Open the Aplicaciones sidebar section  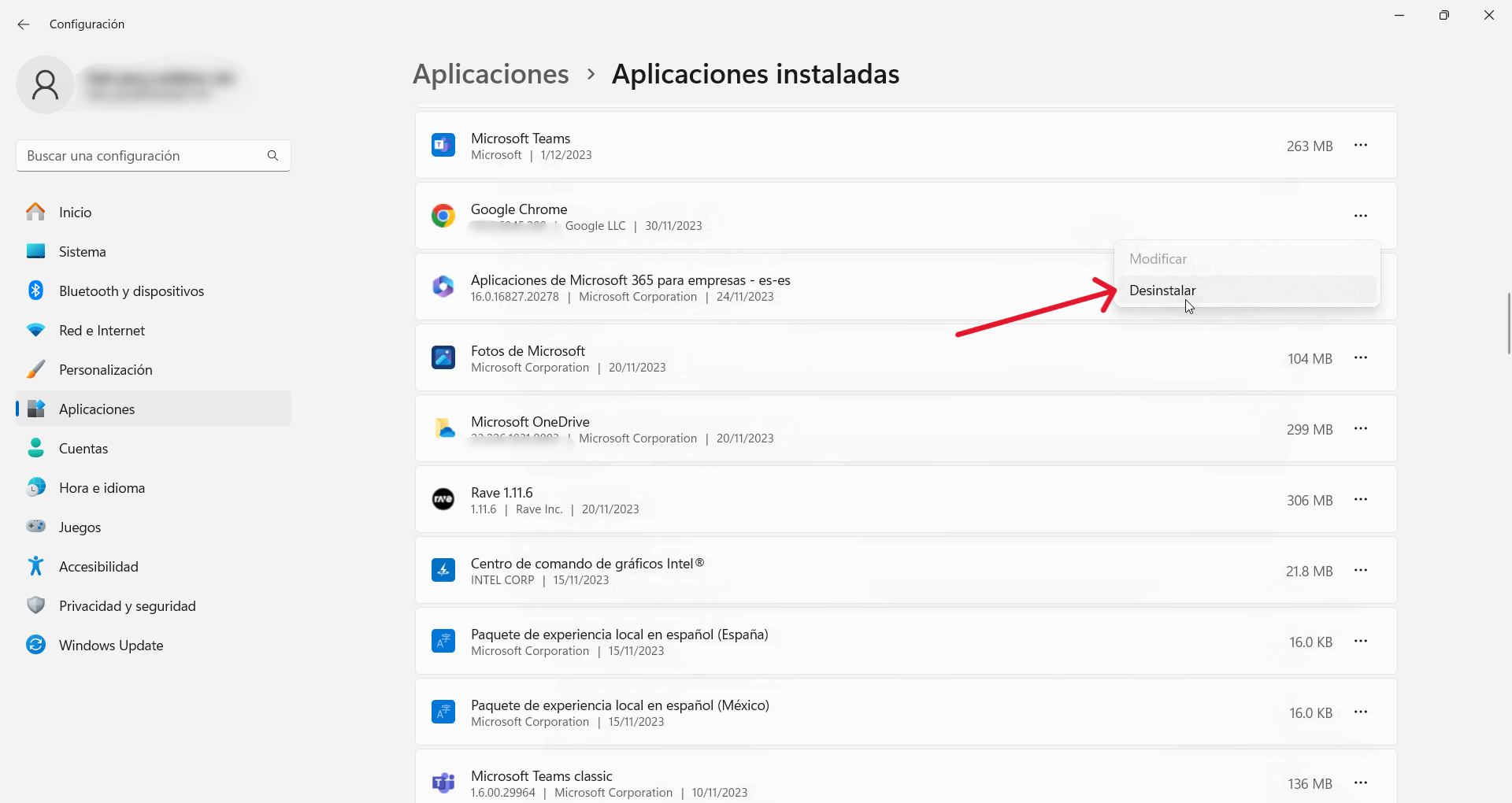click(154, 409)
